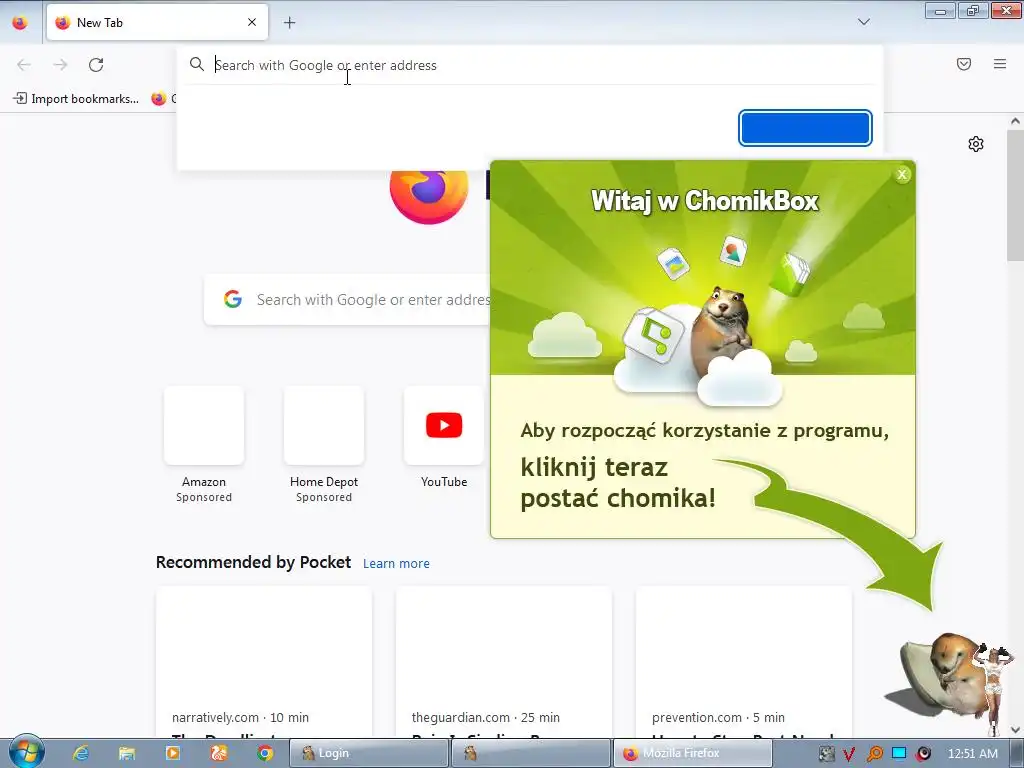Click the Google logo in search box

point(232,300)
